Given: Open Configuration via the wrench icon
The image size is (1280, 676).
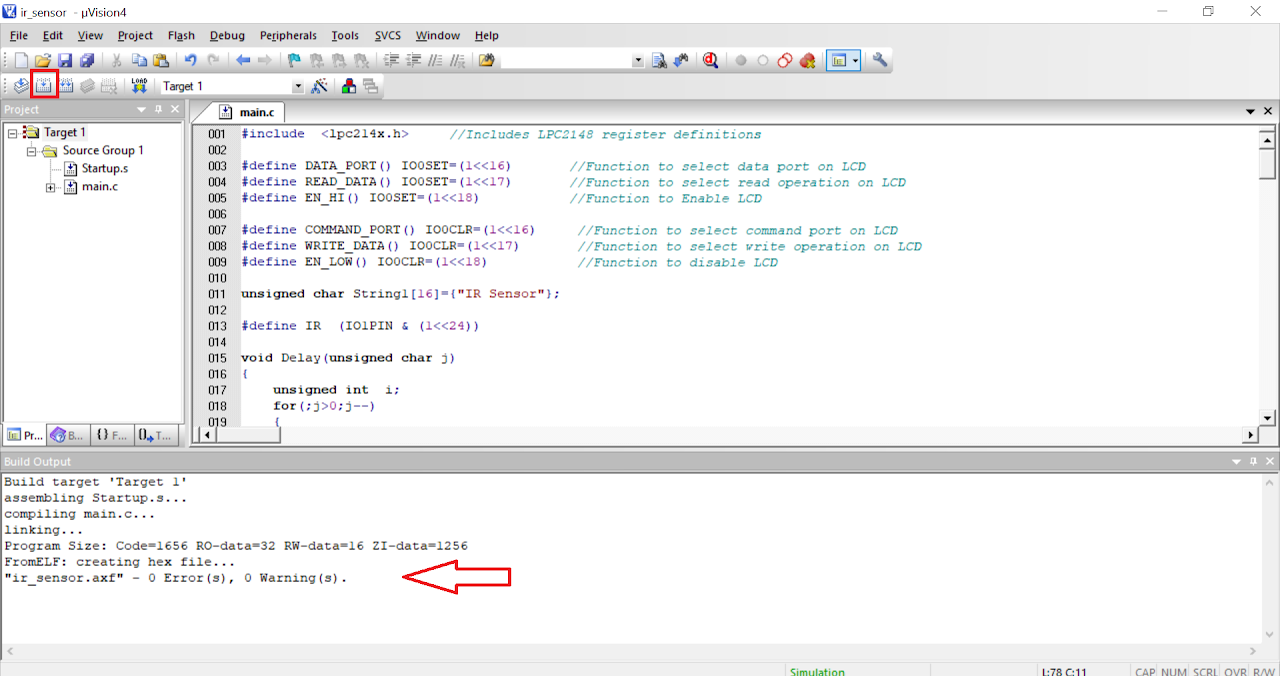Looking at the screenshot, I should tap(880, 60).
